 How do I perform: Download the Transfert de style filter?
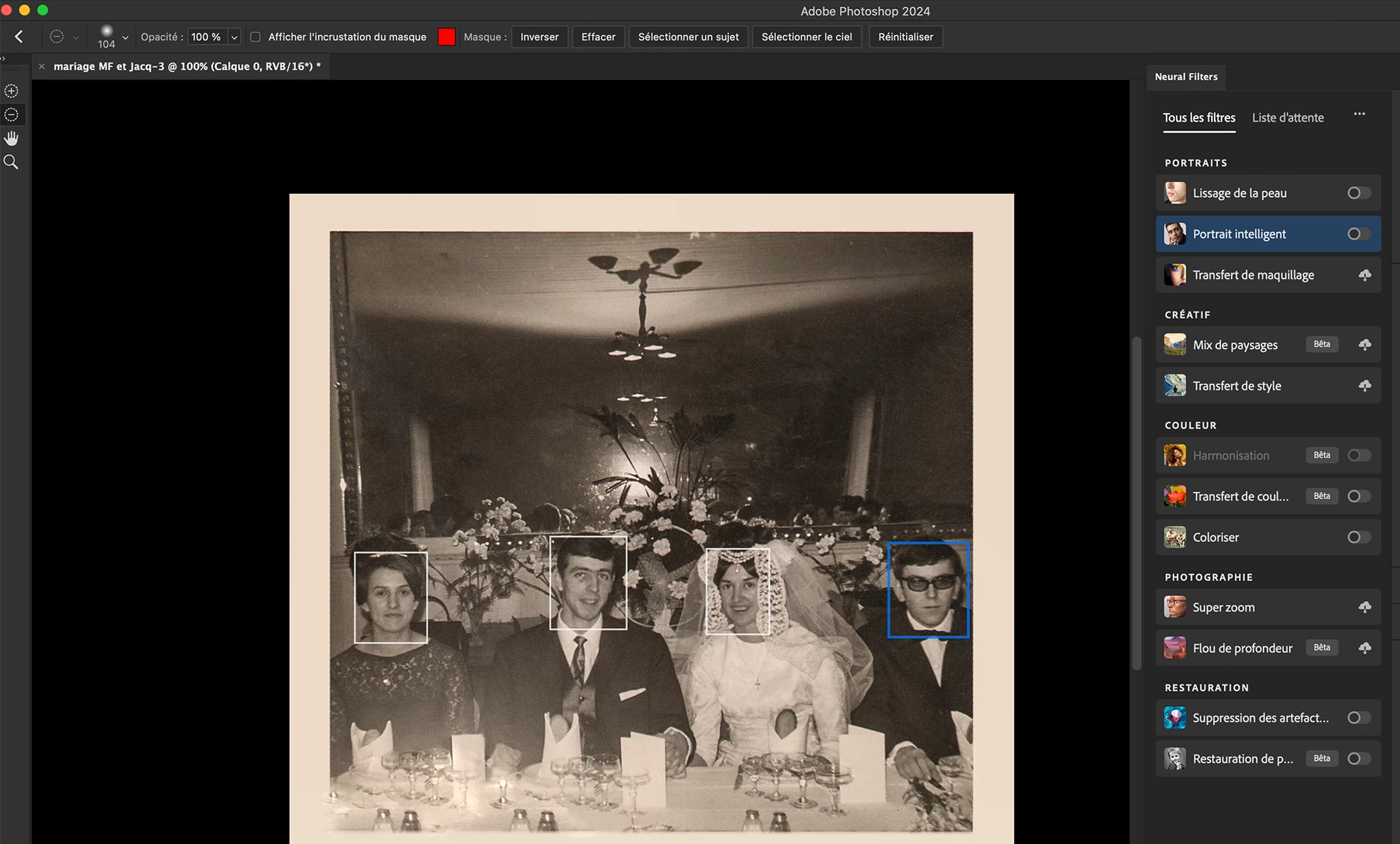[x=1364, y=385]
